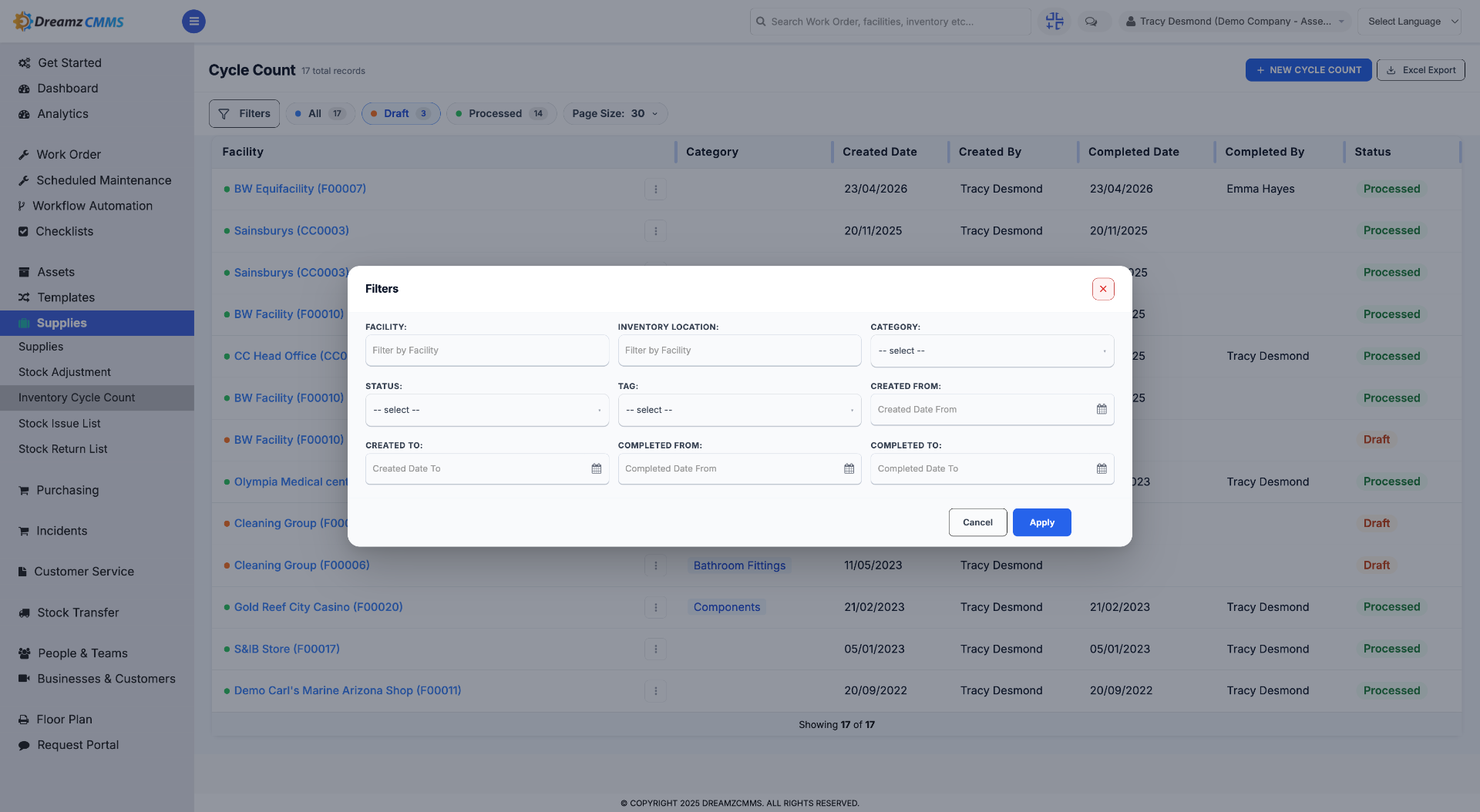Screen dimensions: 1480x812
Task: Click the Businesses & Customers video icon
Action: [24, 678]
